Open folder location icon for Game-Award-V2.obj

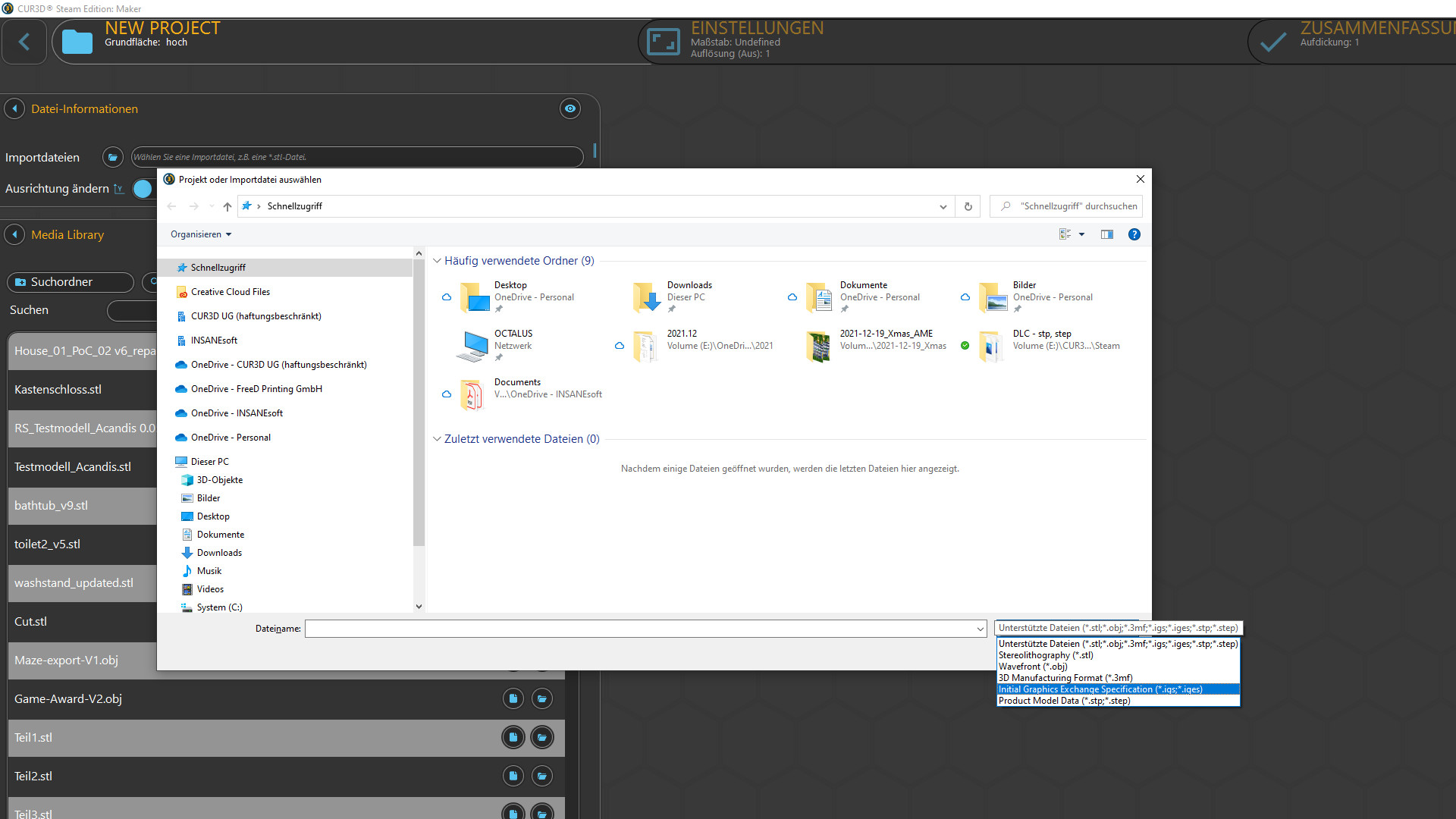point(542,698)
